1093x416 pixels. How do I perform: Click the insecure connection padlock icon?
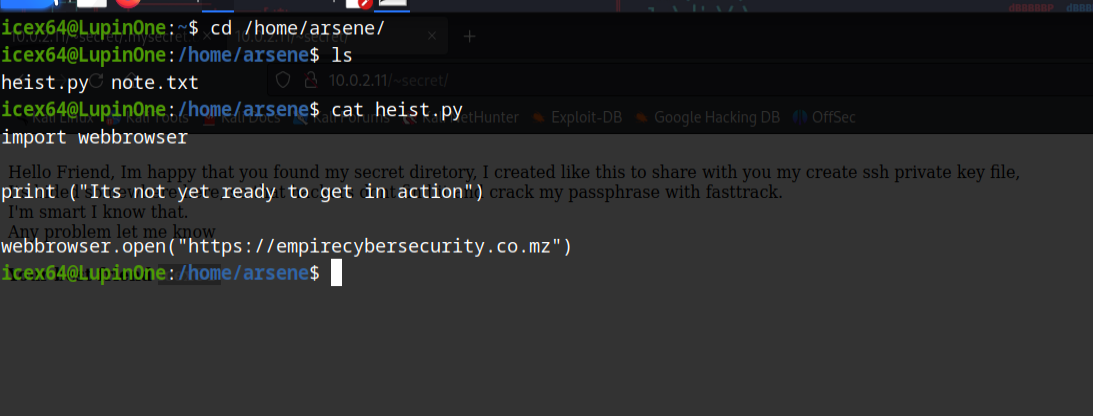coord(310,81)
